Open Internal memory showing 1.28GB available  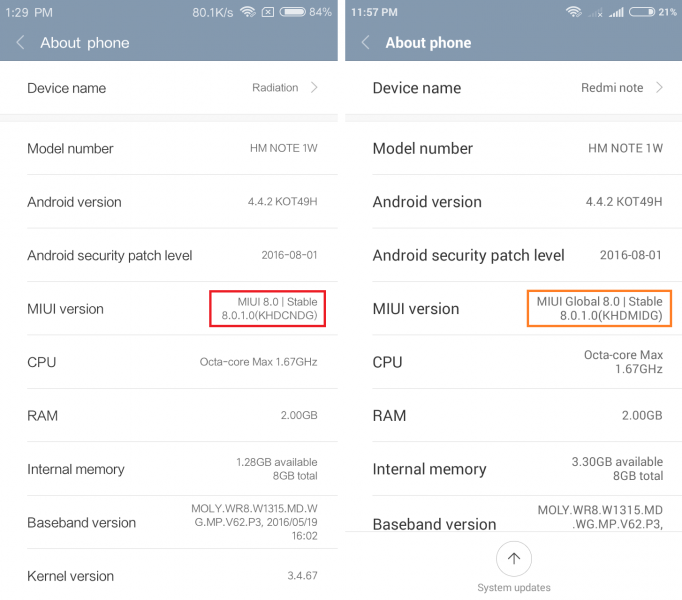172,469
